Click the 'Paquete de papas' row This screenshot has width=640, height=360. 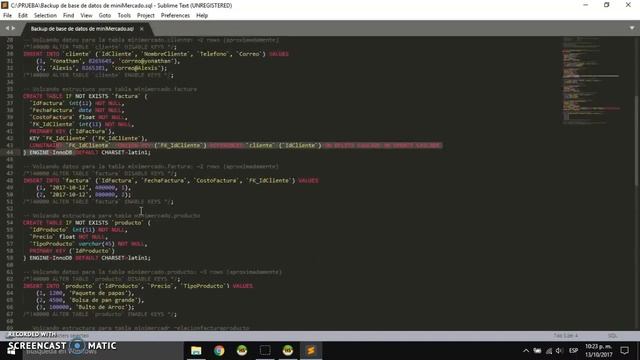tap(85, 293)
